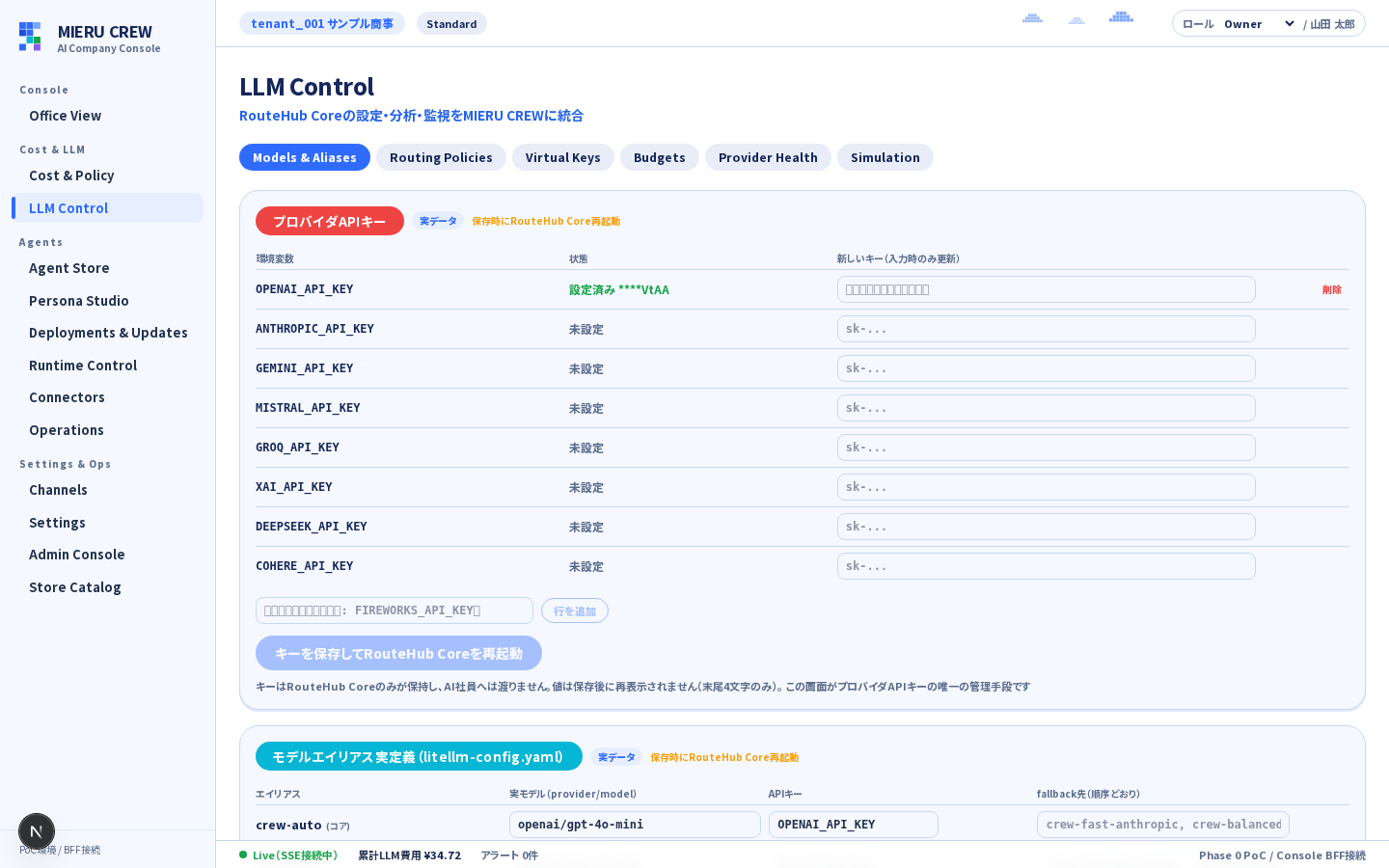Open the Connectors page
The height and width of the screenshot is (868, 1389).
[x=108, y=397]
